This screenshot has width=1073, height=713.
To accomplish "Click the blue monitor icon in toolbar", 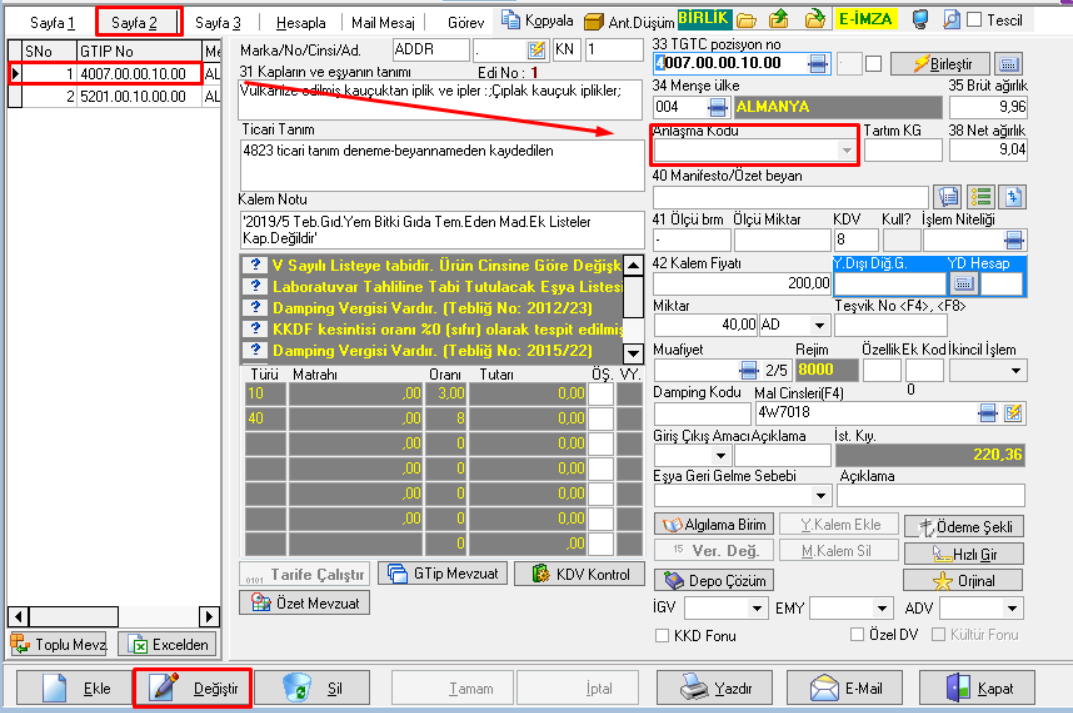I will (920, 20).
